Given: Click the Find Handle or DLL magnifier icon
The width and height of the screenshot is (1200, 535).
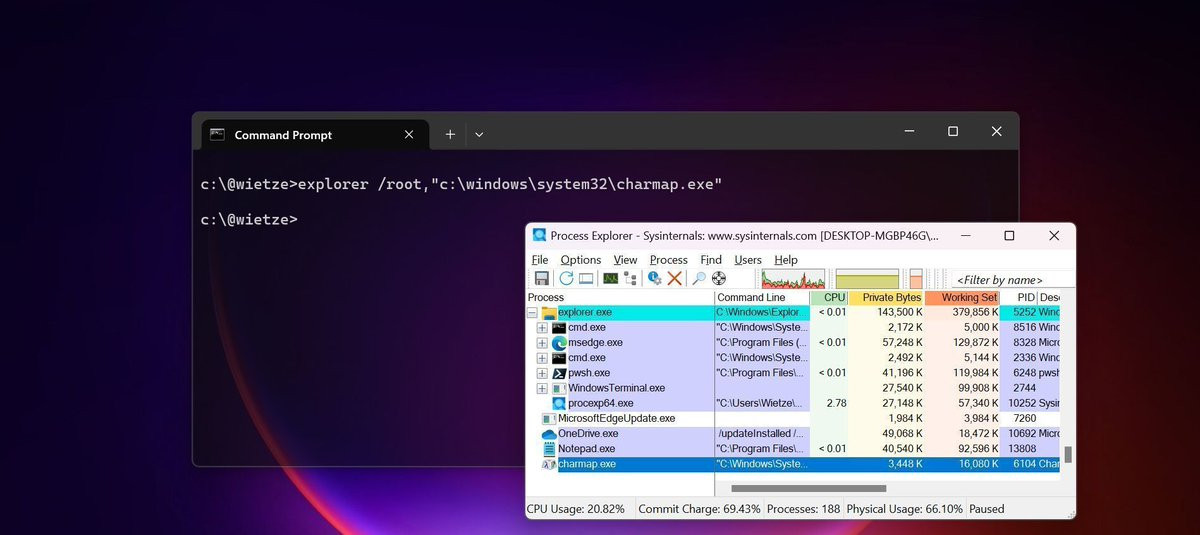Looking at the screenshot, I should pyautogui.click(x=699, y=278).
